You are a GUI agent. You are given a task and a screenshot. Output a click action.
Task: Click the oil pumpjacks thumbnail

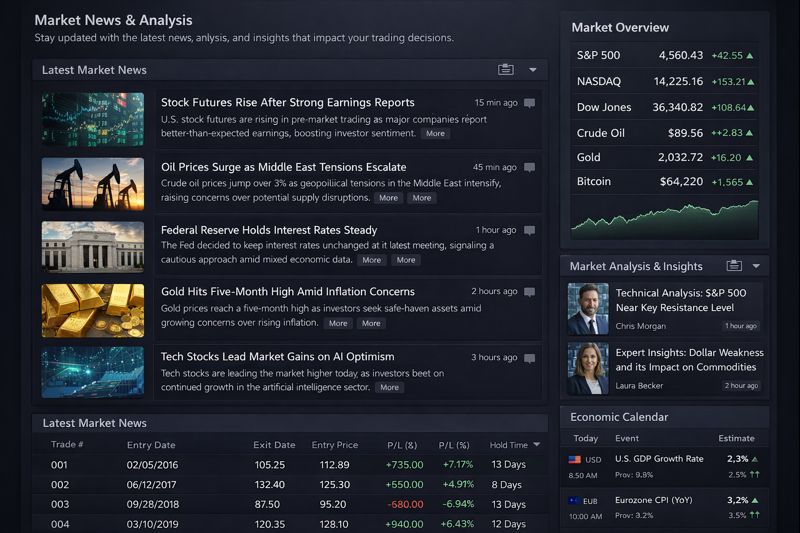click(x=93, y=184)
